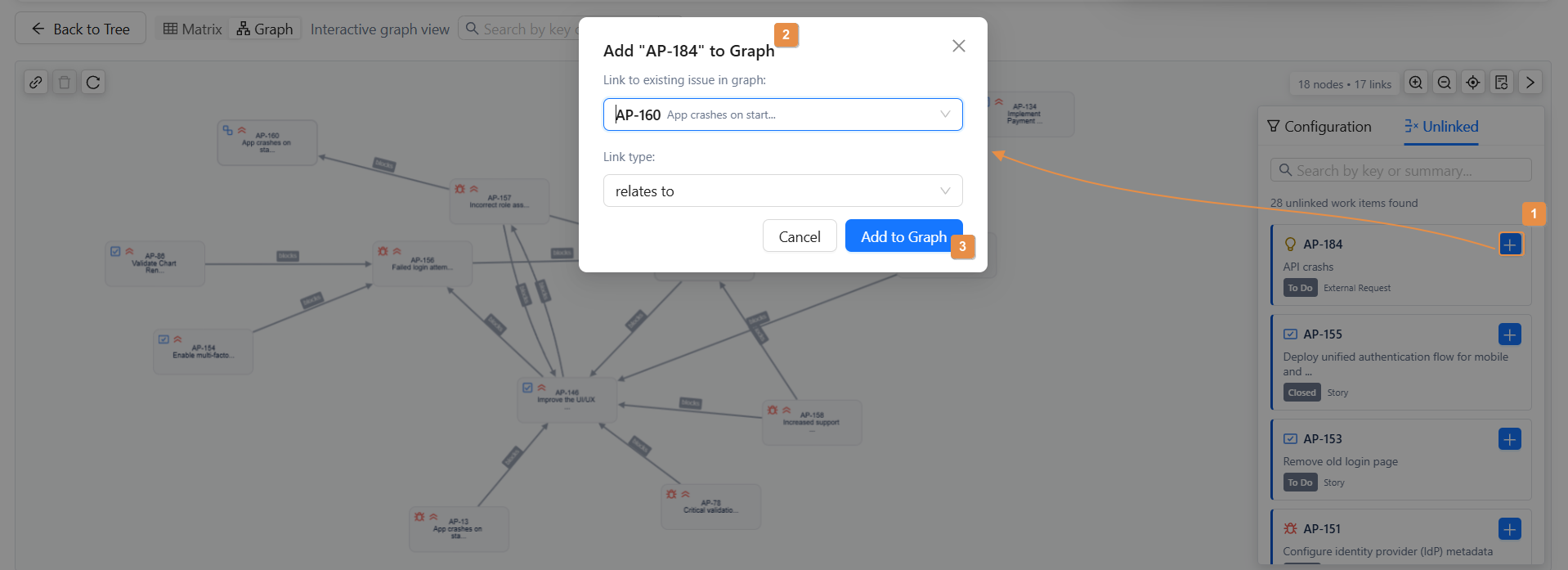Confirm with Add to Graph button
Image resolution: width=1568 pixels, height=570 pixels.
pyautogui.click(x=903, y=236)
